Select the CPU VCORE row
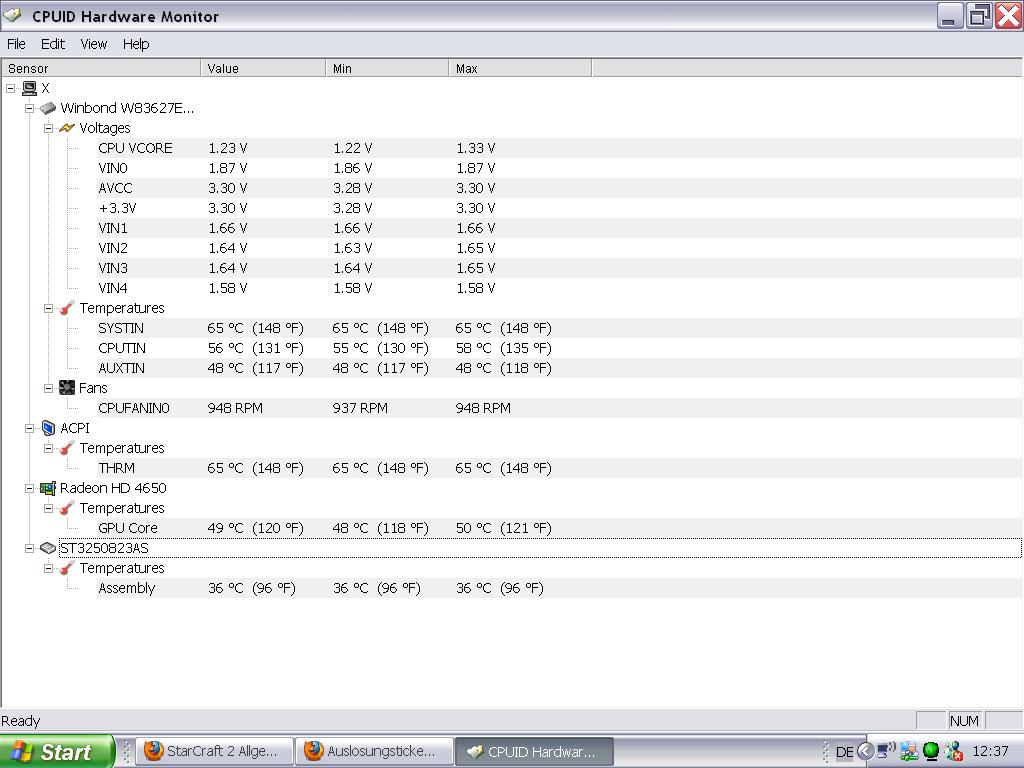 (x=559, y=148)
